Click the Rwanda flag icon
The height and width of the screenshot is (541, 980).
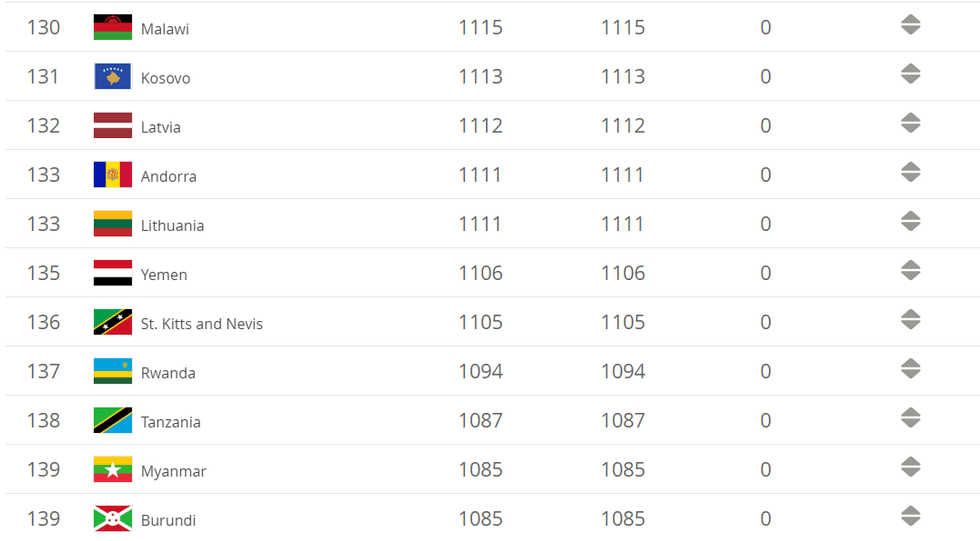[x=113, y=371]
